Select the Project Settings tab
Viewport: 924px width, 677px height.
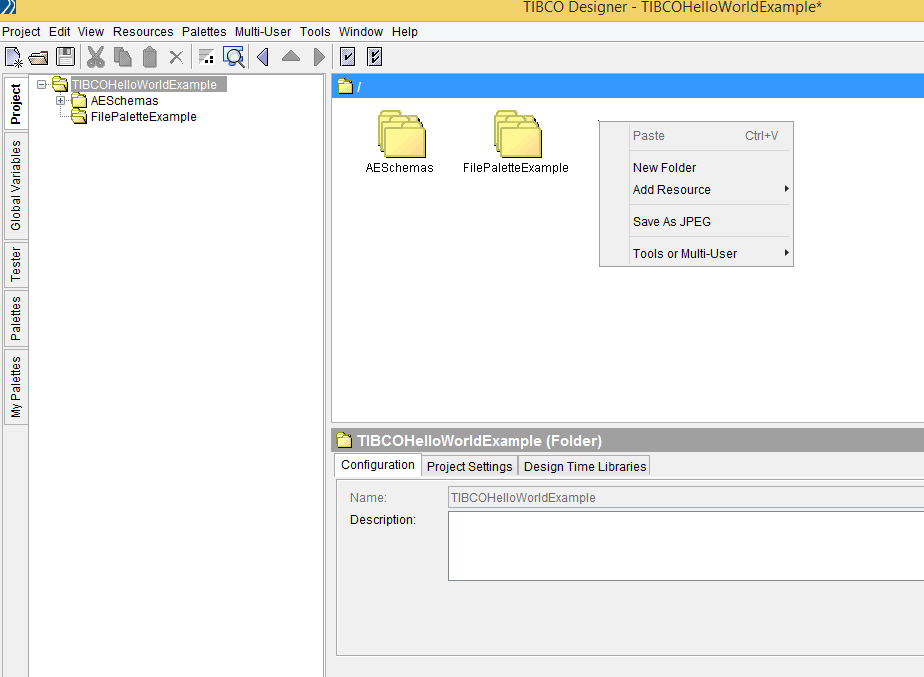[470, 467]
